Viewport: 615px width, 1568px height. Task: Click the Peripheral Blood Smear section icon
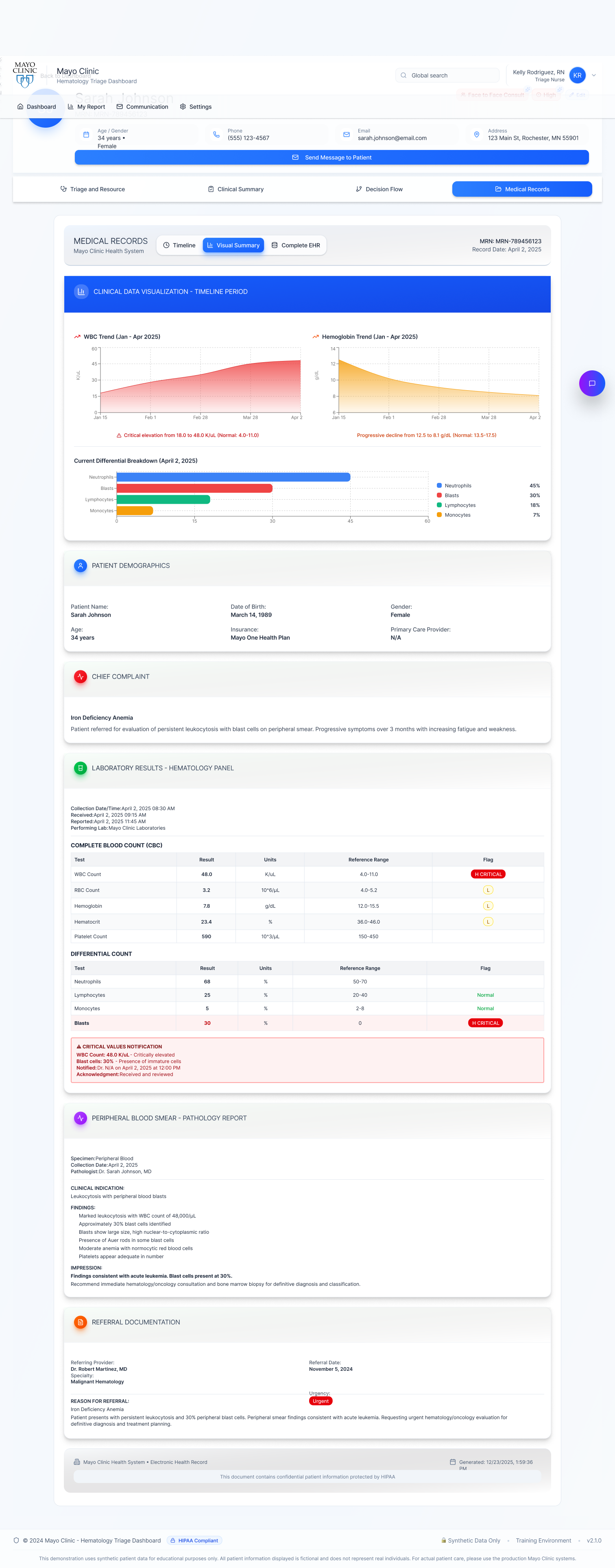click(81, 1118)
